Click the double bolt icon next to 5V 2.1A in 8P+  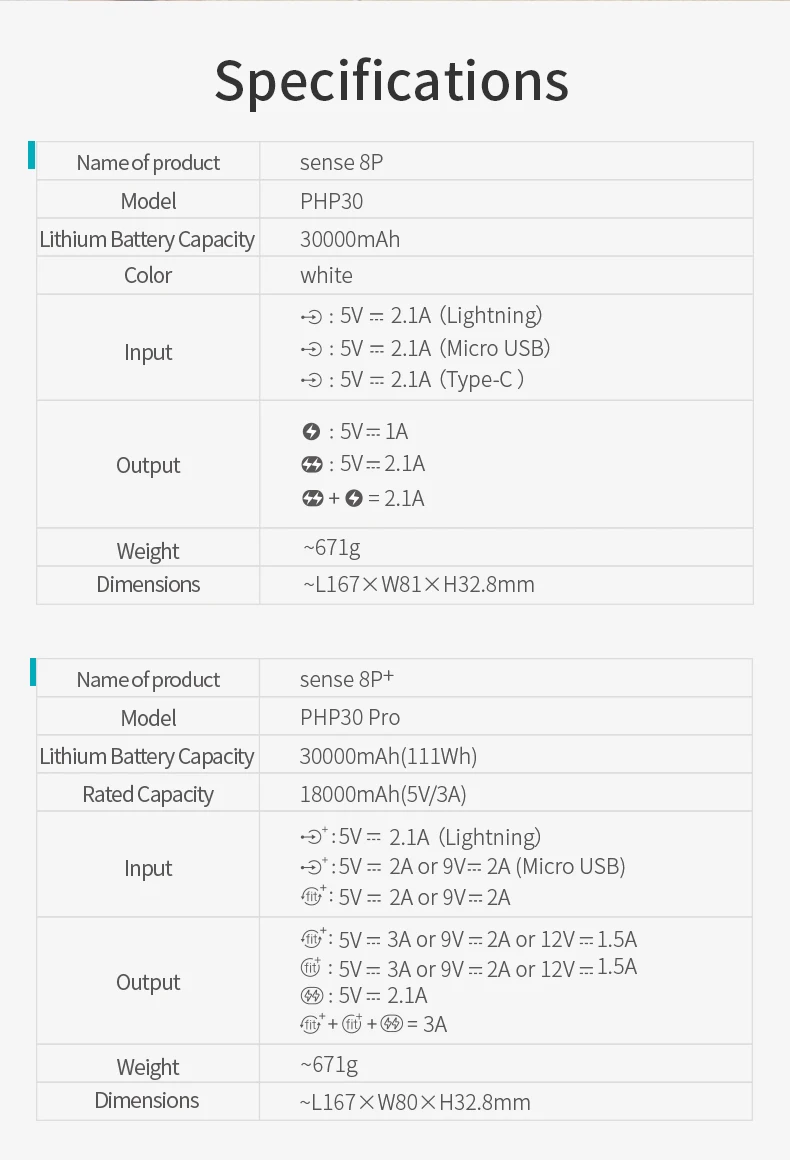(x=311, y=996)
